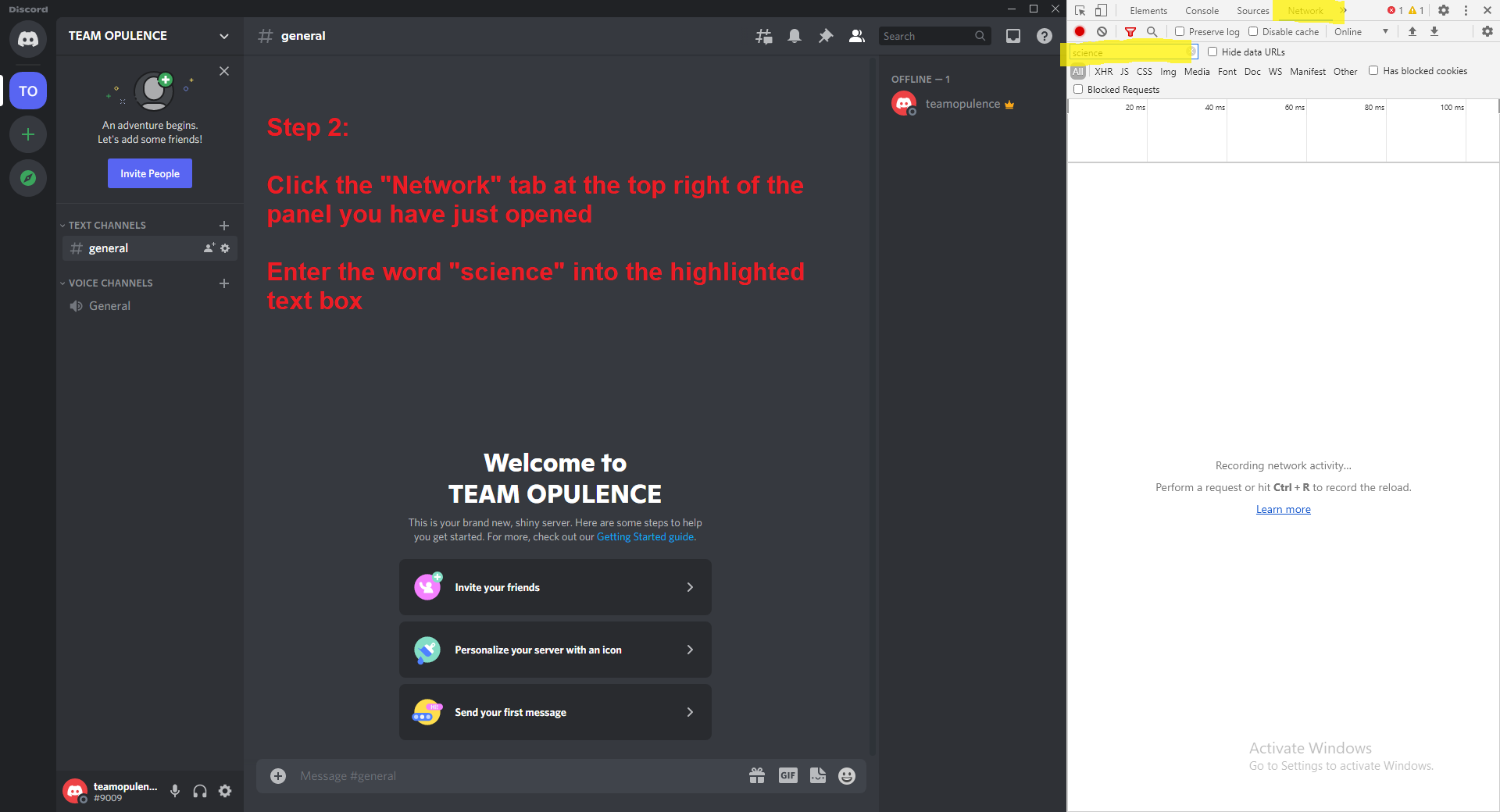1500x812 pixels.
Task: Import HAR file upload arrow icon
Action: pyautogui.click(x=1412, y=31)
